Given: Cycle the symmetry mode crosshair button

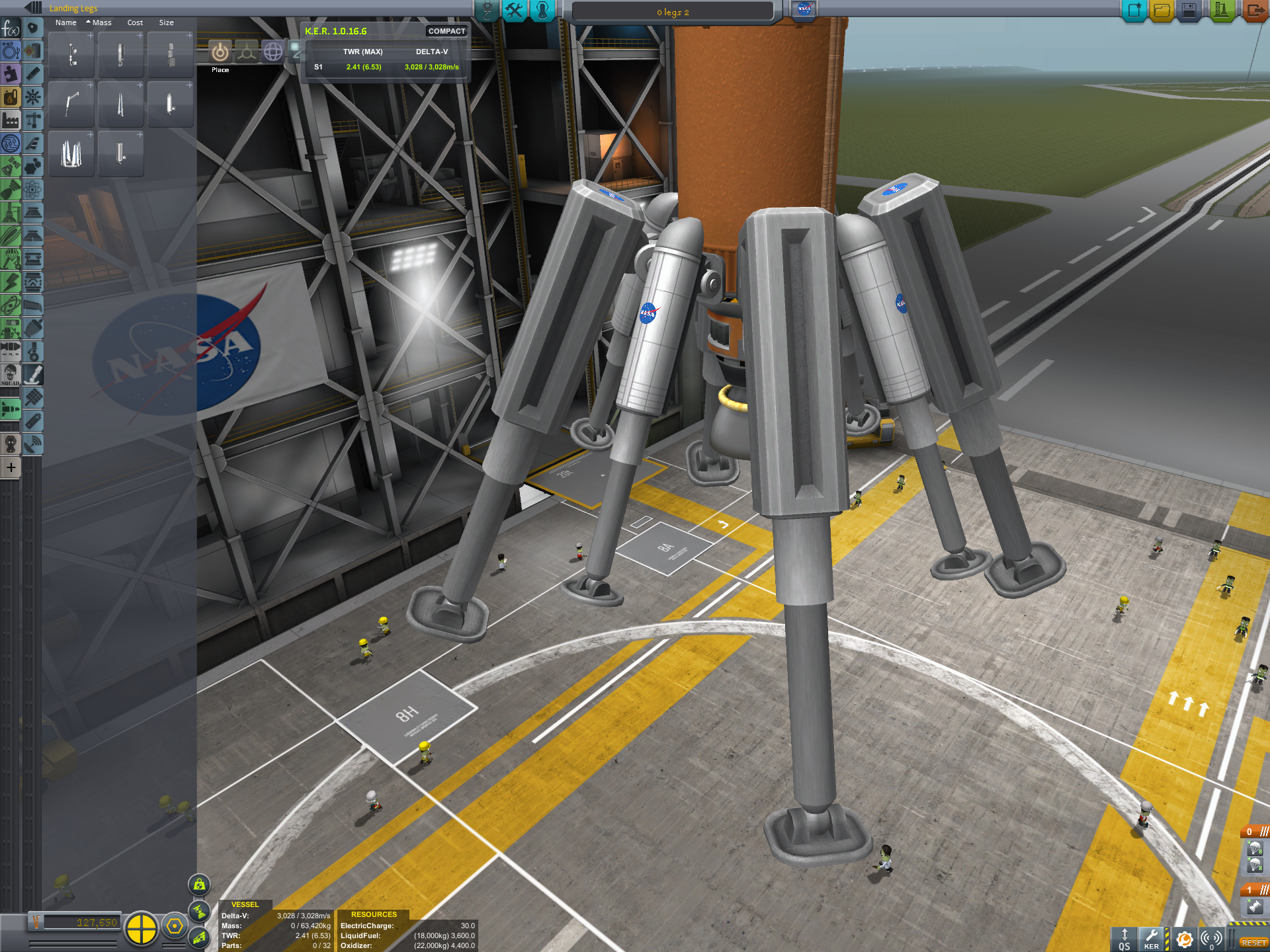Looking at the screenshot, I should pyautogui.click(x=141, y=928).
